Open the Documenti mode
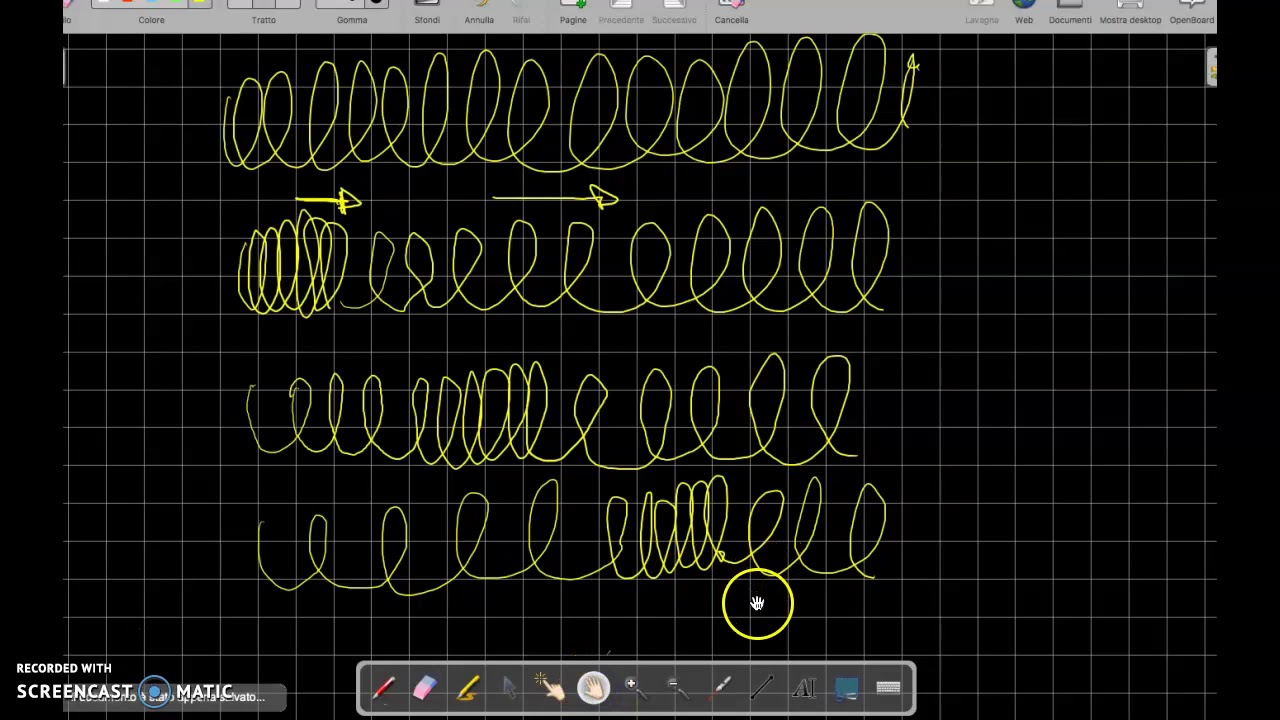 [1070, 13]
